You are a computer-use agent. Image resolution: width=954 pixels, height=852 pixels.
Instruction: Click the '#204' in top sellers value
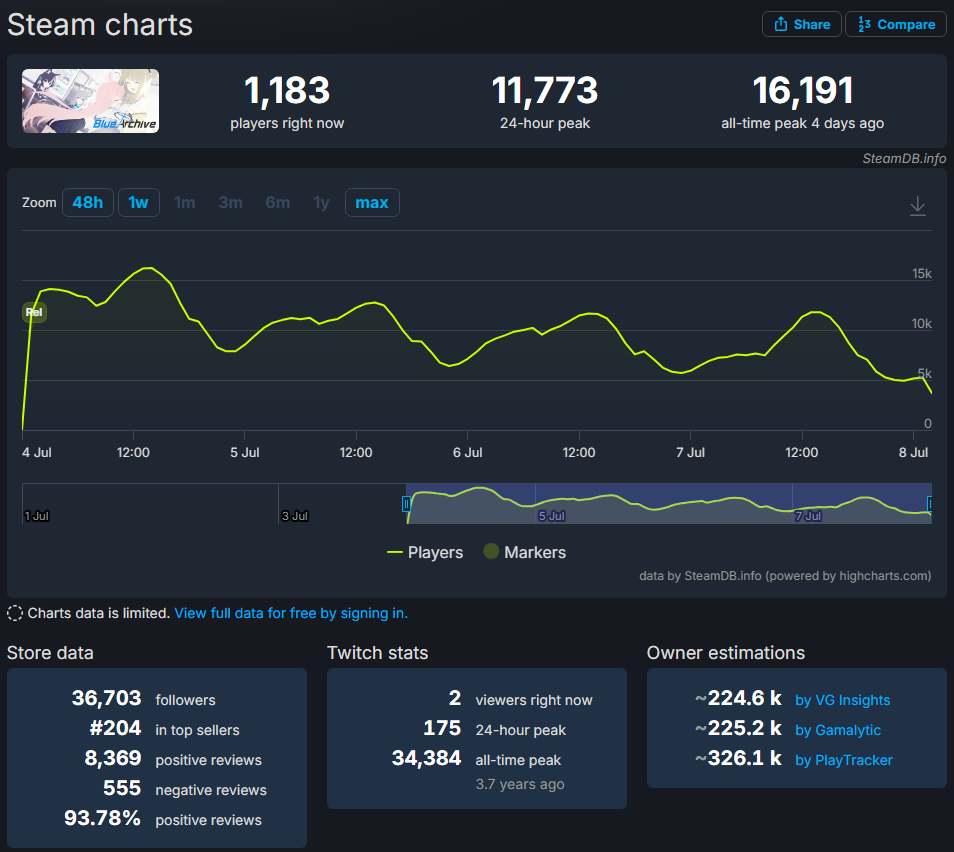pyautogui.click(x=116, y=728)
